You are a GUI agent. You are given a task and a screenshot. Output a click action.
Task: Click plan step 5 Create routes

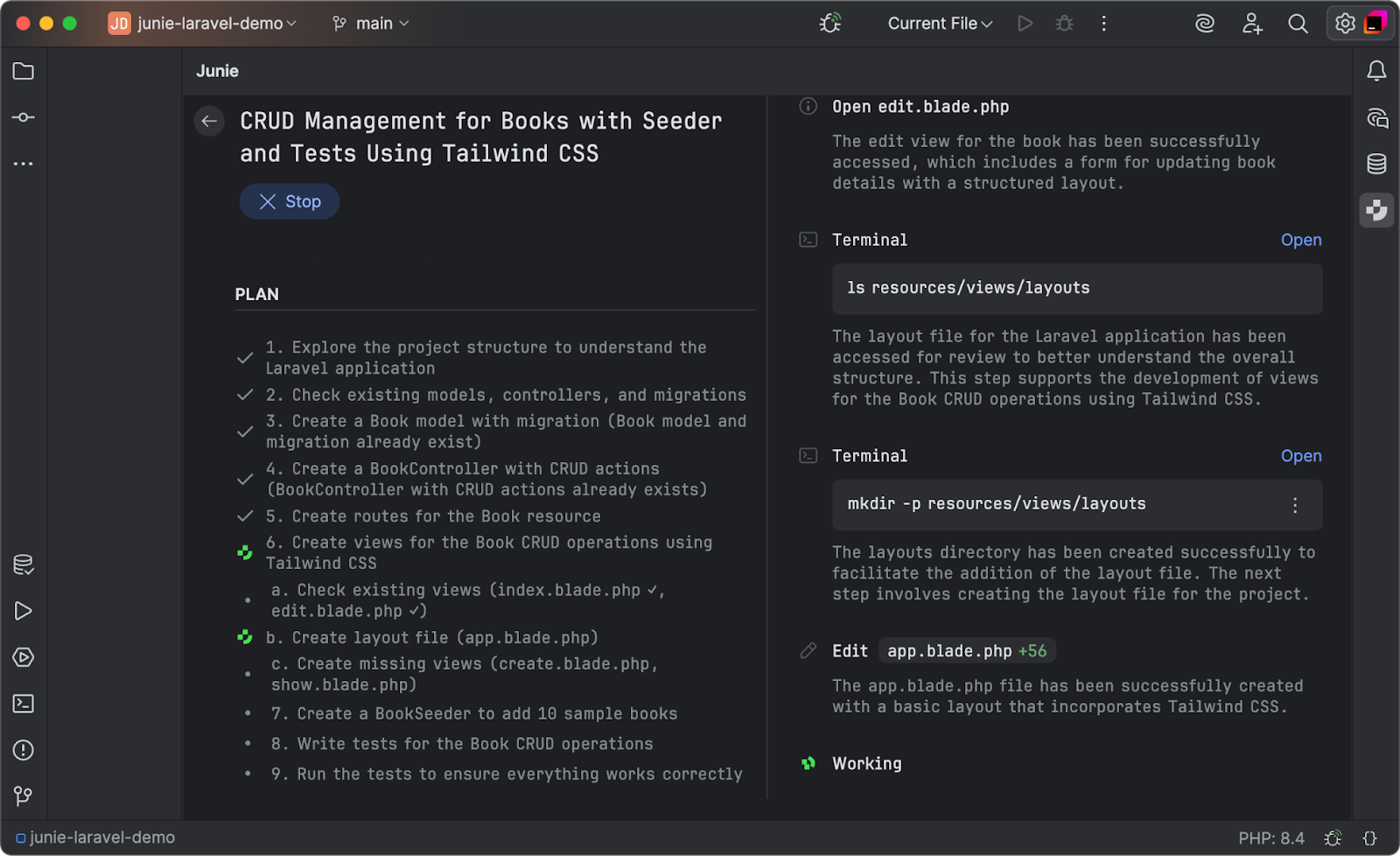[433, 516]
